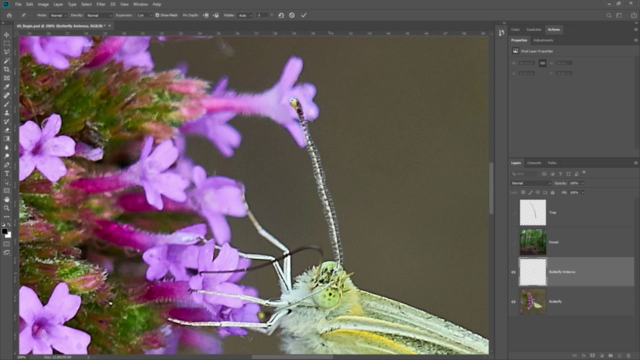This screenshot has height=360, width=640.
Task: Select the Magic Wand tool
Action: [x=7, y=61]
